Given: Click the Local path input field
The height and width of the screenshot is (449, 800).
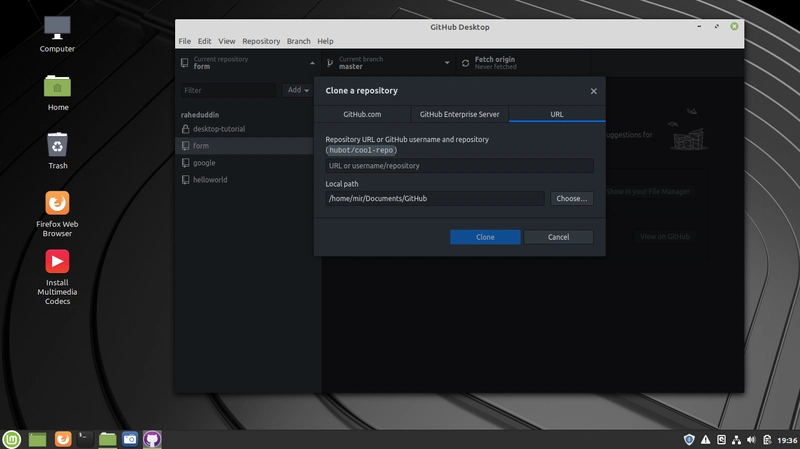Looking at the screenshot, I should pos(435,198).
